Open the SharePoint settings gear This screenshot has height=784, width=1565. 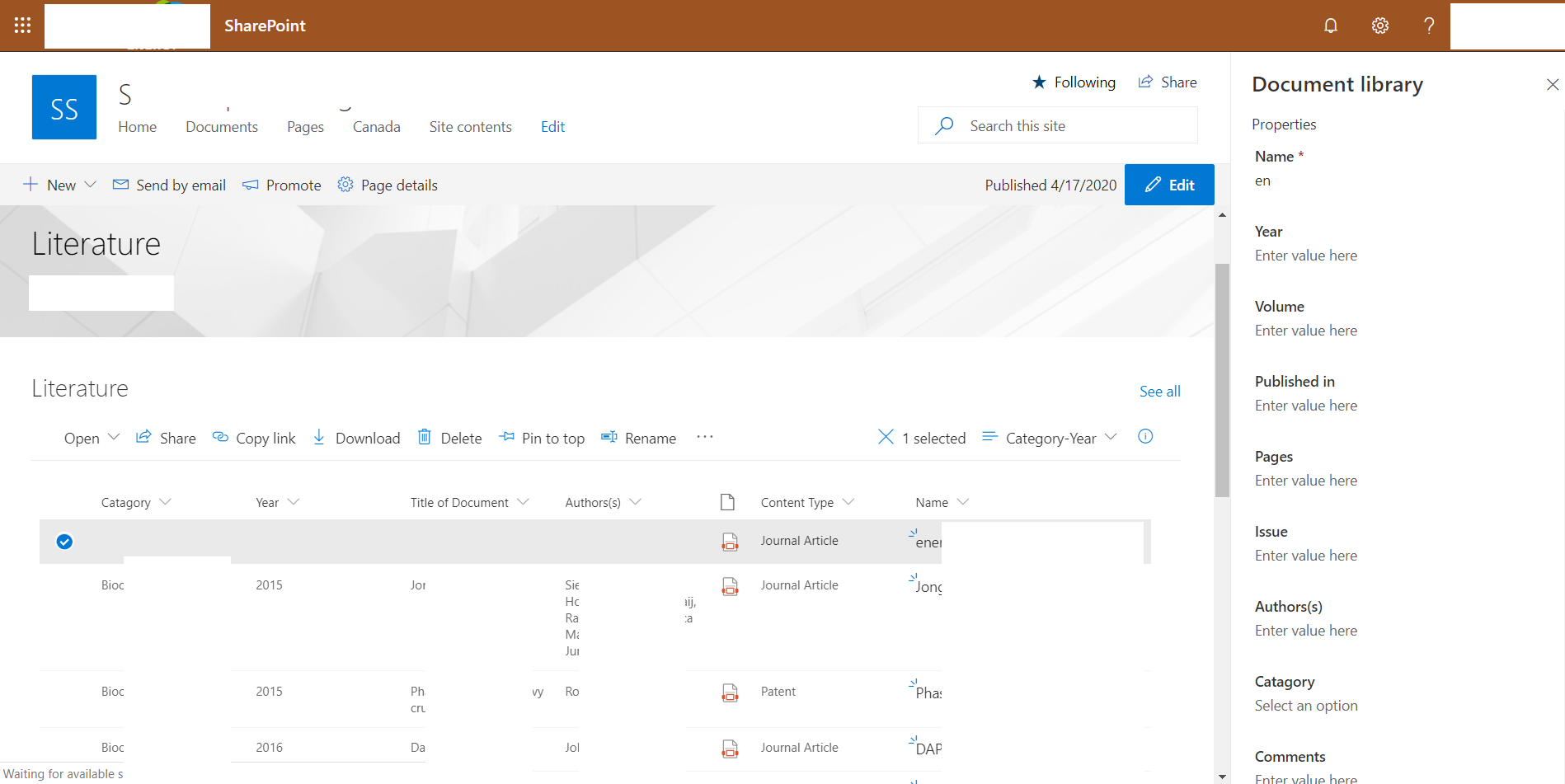tap(1379, 26)
